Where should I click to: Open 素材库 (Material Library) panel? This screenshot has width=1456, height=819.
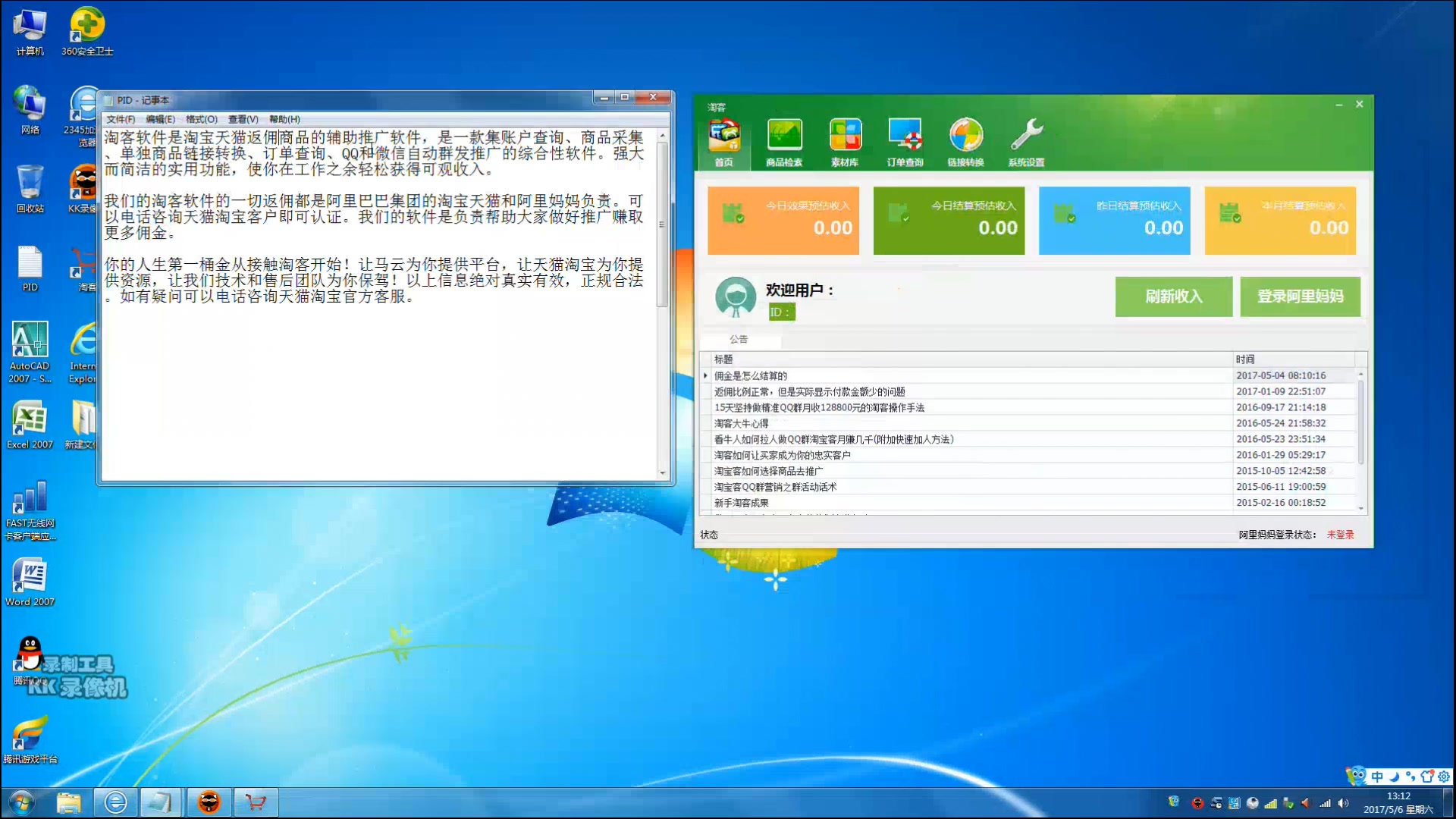(844, 141)
